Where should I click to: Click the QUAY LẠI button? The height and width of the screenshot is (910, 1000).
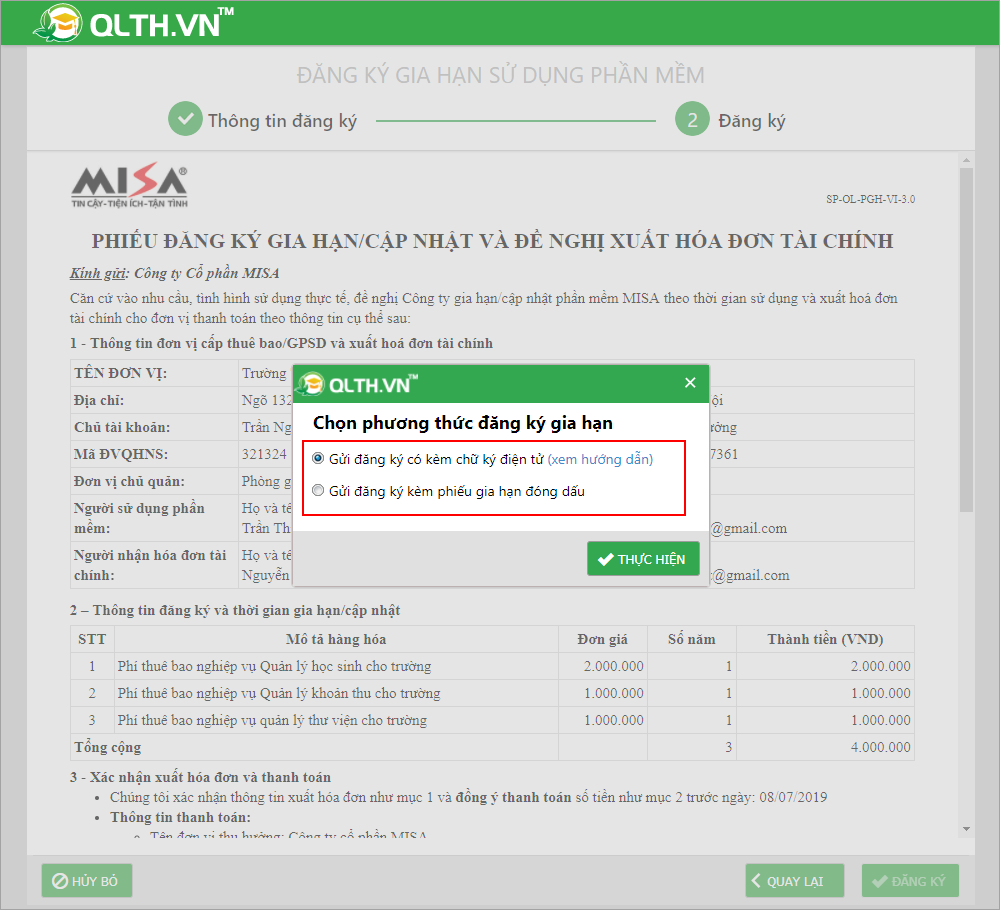point(795,881)
